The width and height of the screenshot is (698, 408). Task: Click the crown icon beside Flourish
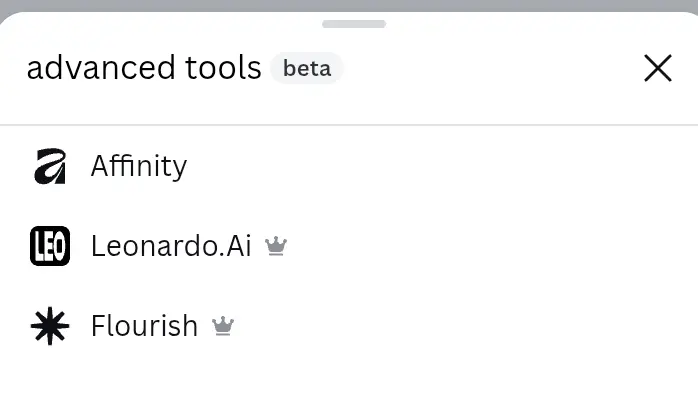223,326
